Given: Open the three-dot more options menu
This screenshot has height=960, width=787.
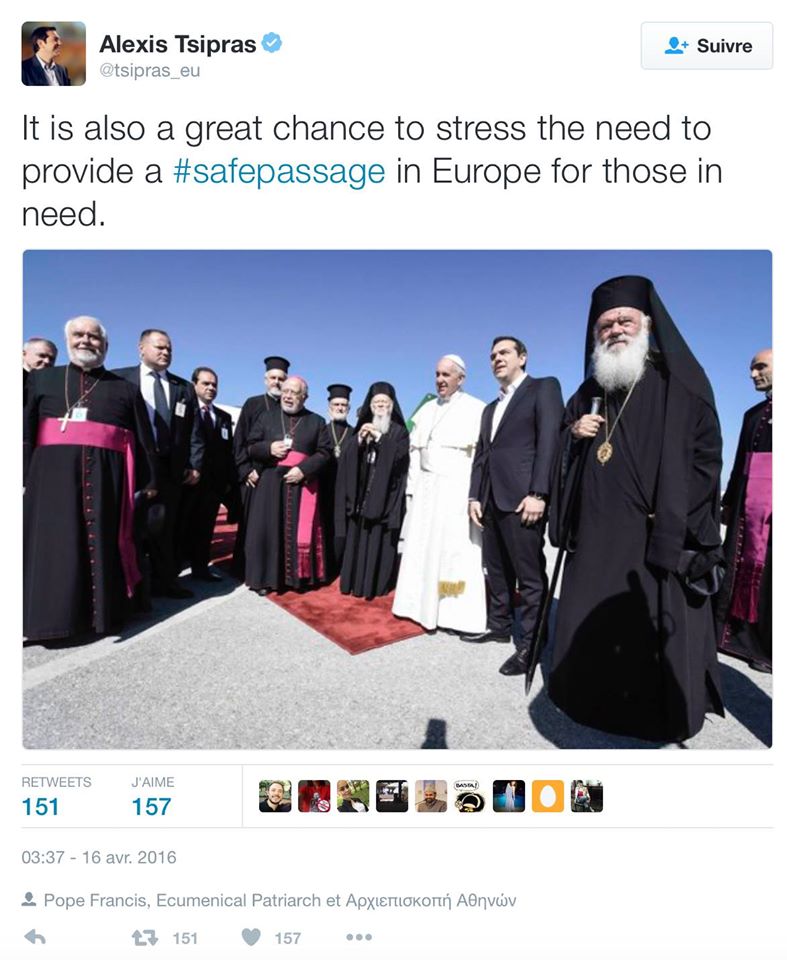Looking at the screenshot, I should click(359, 937).
